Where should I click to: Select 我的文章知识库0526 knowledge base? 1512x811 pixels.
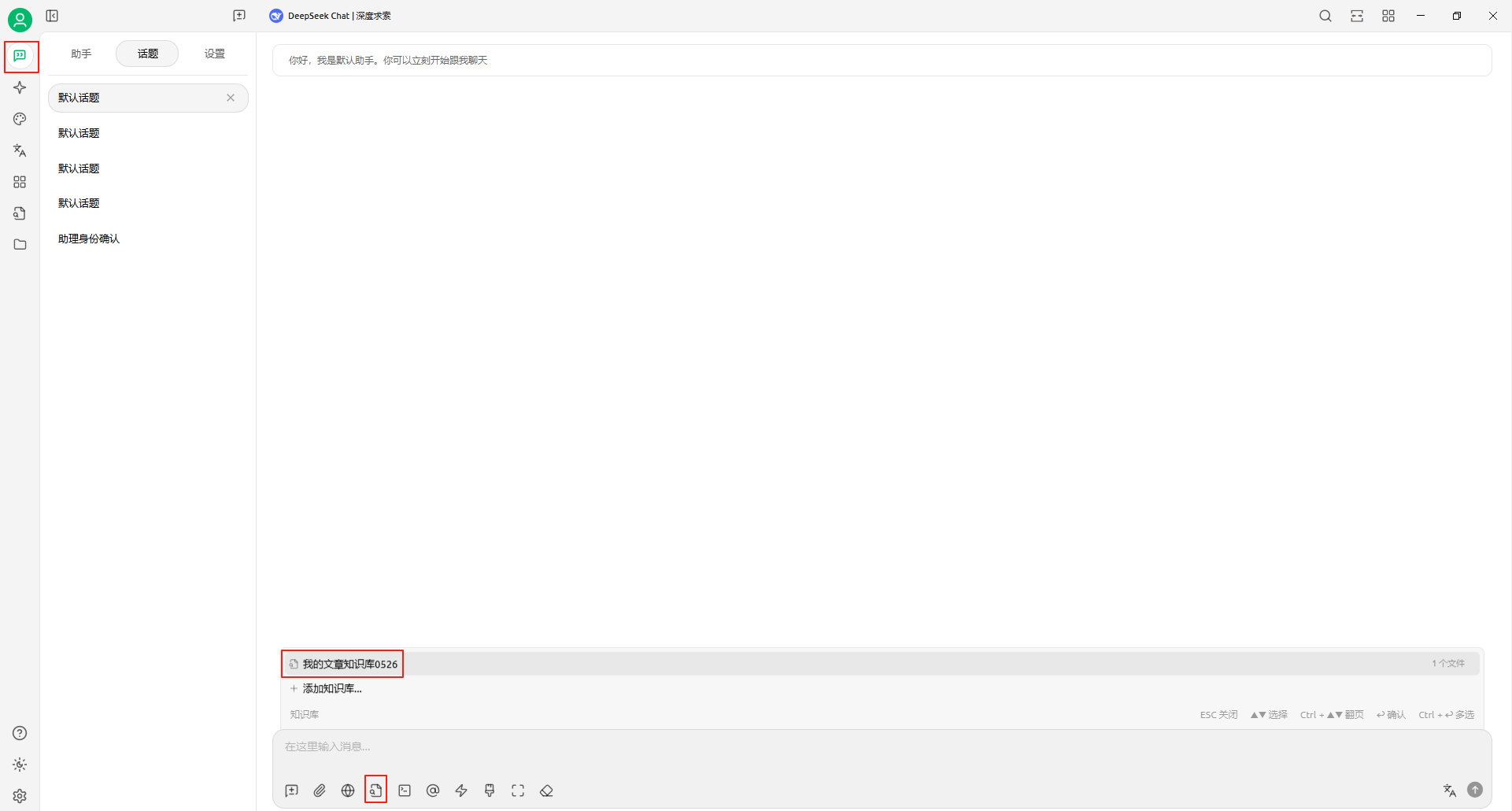pyautogui.click(x=880, y=664)
